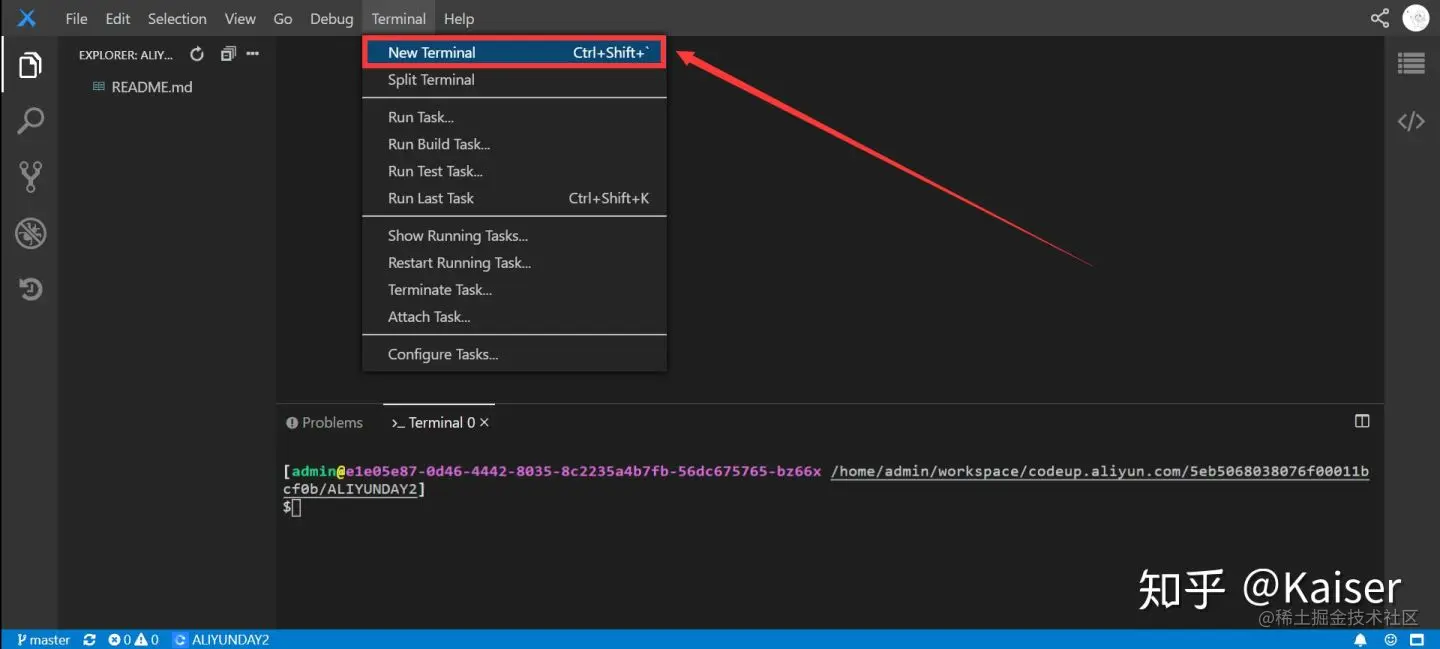1440x649 pixels.
Task: Open the Go menu
Action: click(283, 19)
